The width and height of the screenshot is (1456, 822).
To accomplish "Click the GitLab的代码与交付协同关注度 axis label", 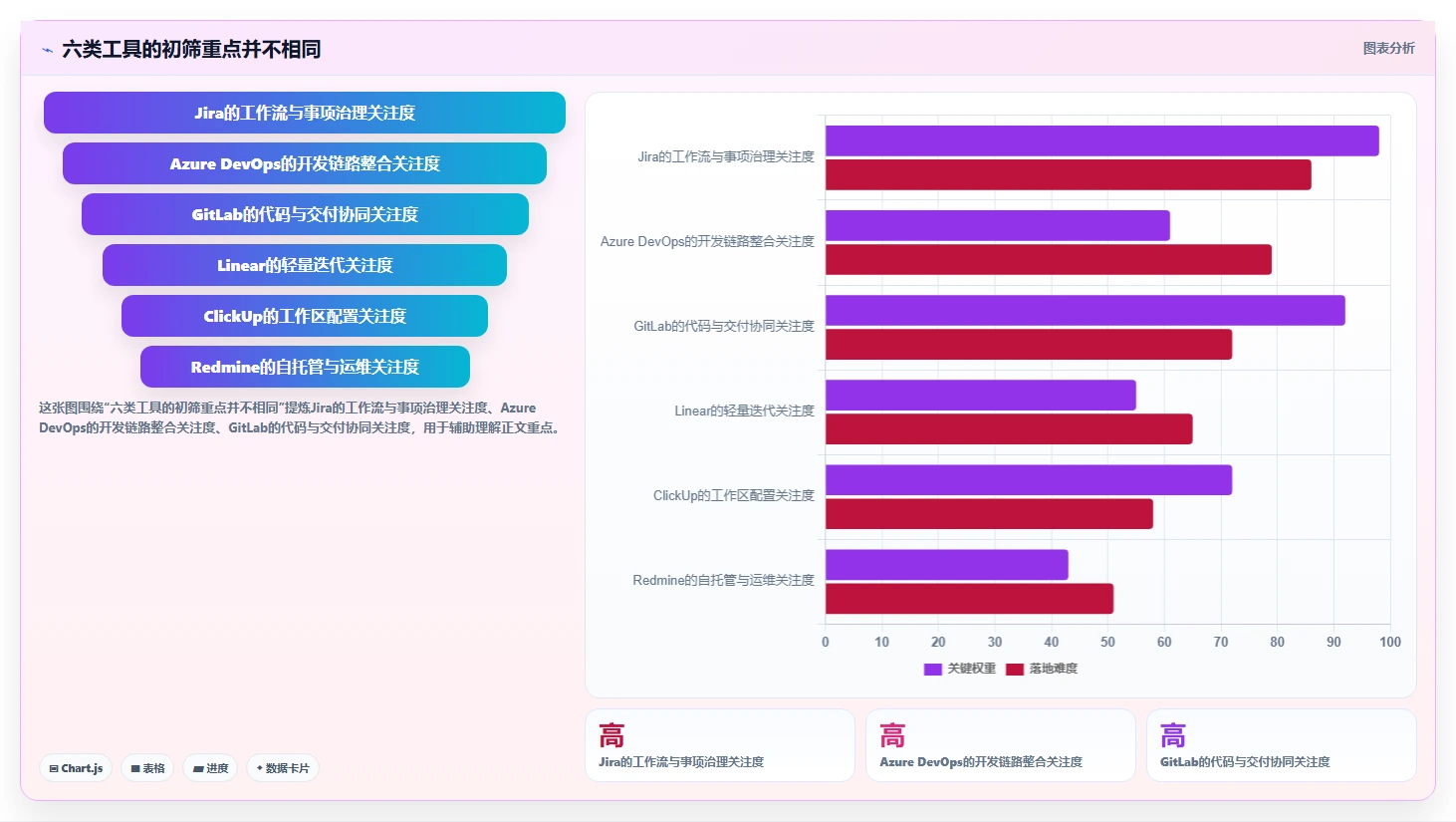I will point(724,326).
